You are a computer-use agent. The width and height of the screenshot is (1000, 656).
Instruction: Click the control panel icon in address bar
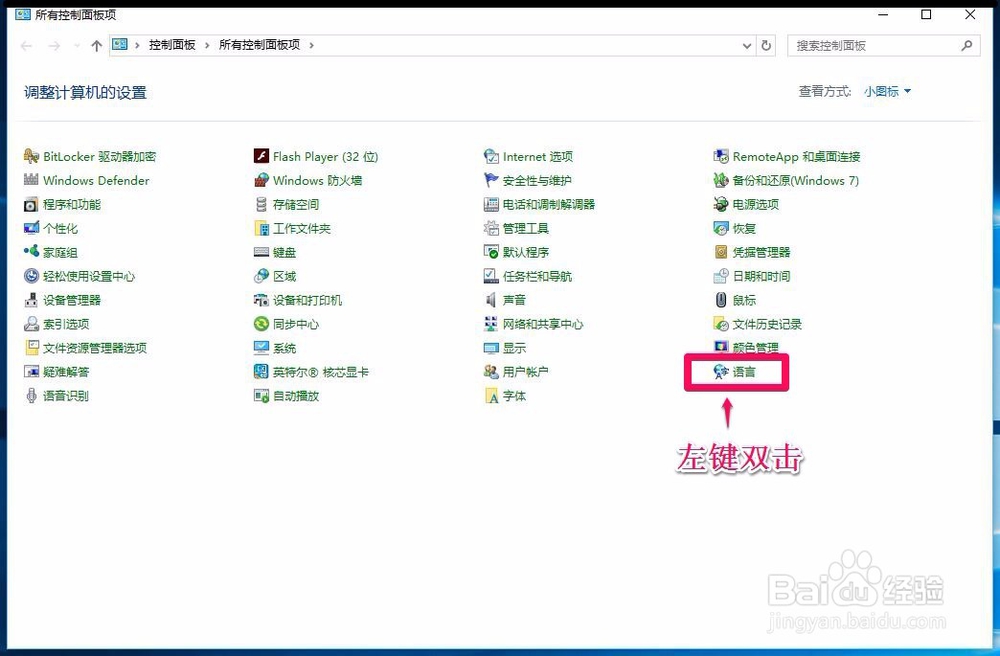point(120,45)
